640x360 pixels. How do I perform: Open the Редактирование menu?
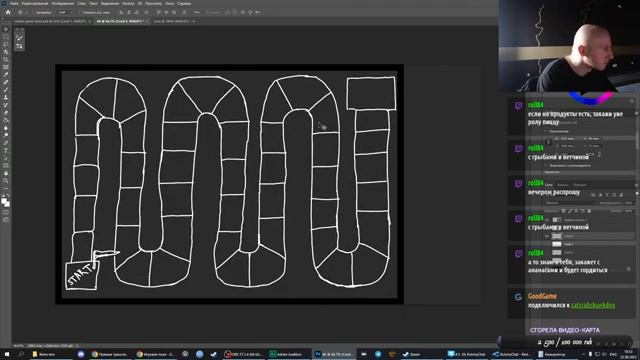35,3
